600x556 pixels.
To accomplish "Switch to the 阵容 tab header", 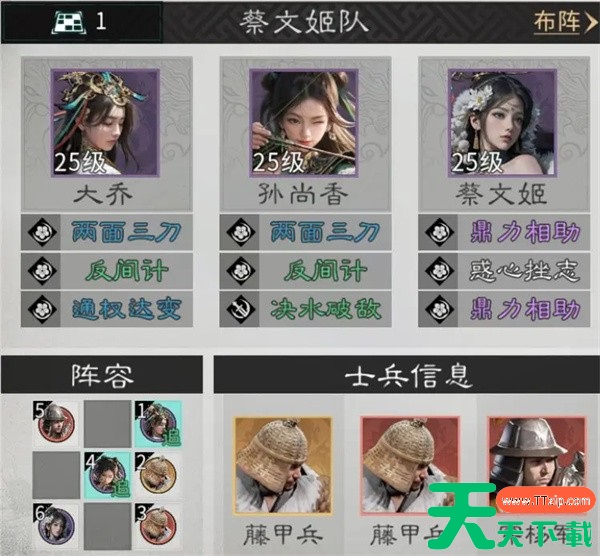I will [102, 375].
